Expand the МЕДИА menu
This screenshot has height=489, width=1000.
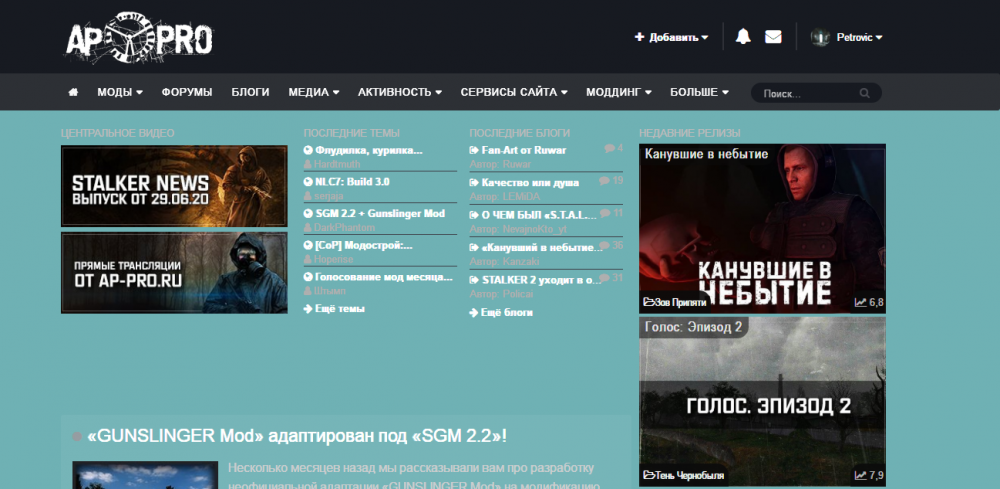[314, 92]
